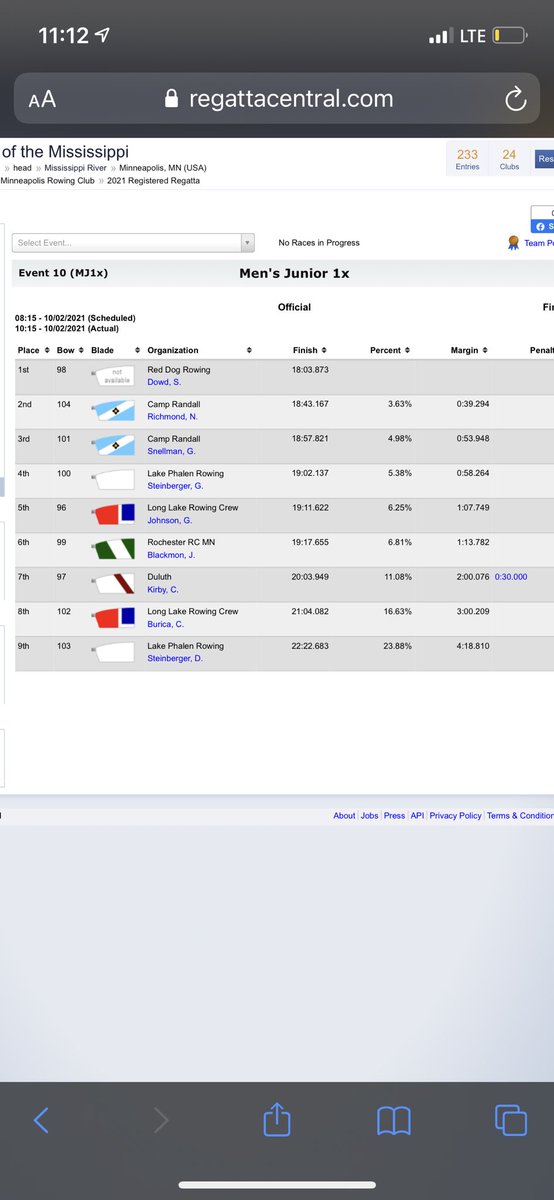554x1200 pixels.
Task: Click Camp Randall blade icon for Snellman
Action: pyautogui.click(x=114, y=445)
